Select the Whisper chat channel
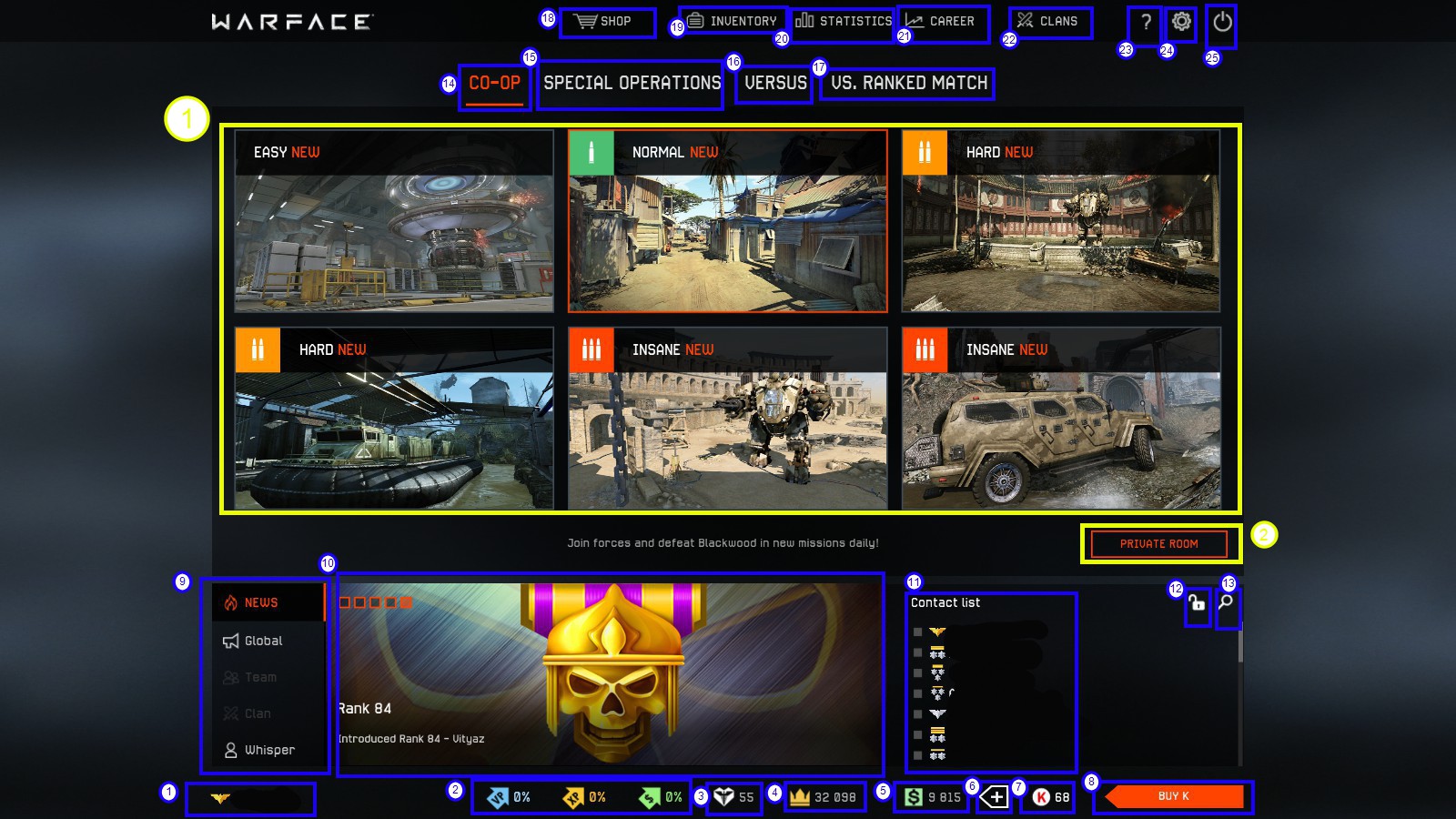This screenshot has width=1456, height=819. point(268,751)
